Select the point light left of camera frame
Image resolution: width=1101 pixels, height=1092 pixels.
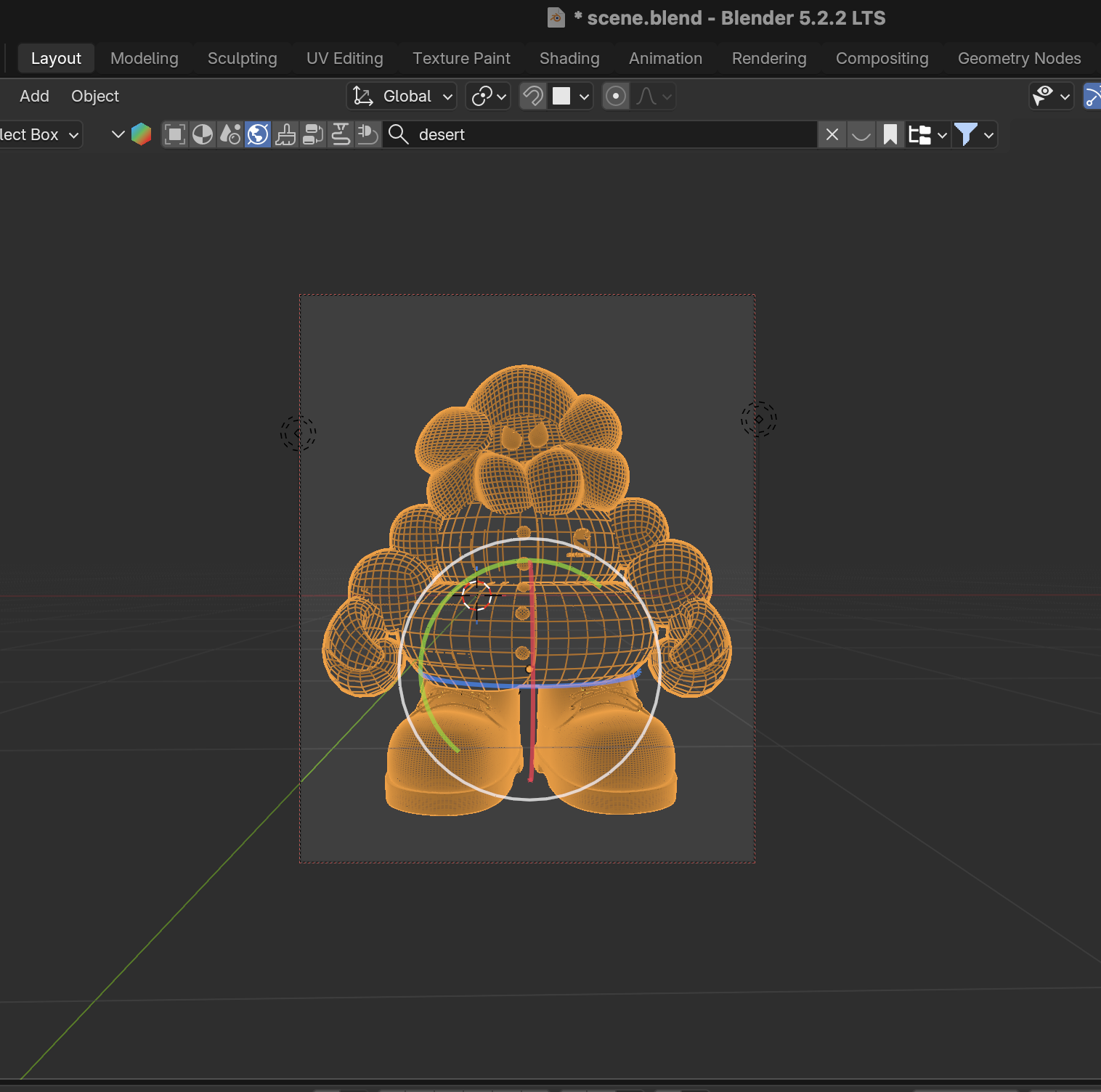coord(298,433)
